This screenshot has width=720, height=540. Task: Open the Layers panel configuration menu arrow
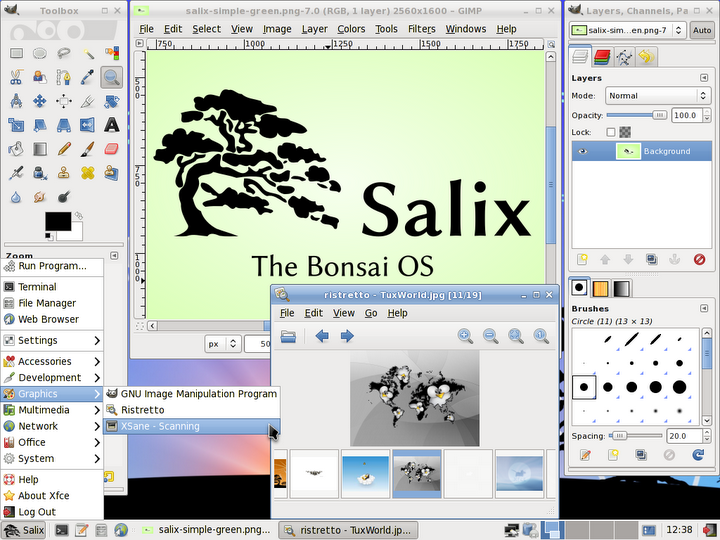point(704,78)
